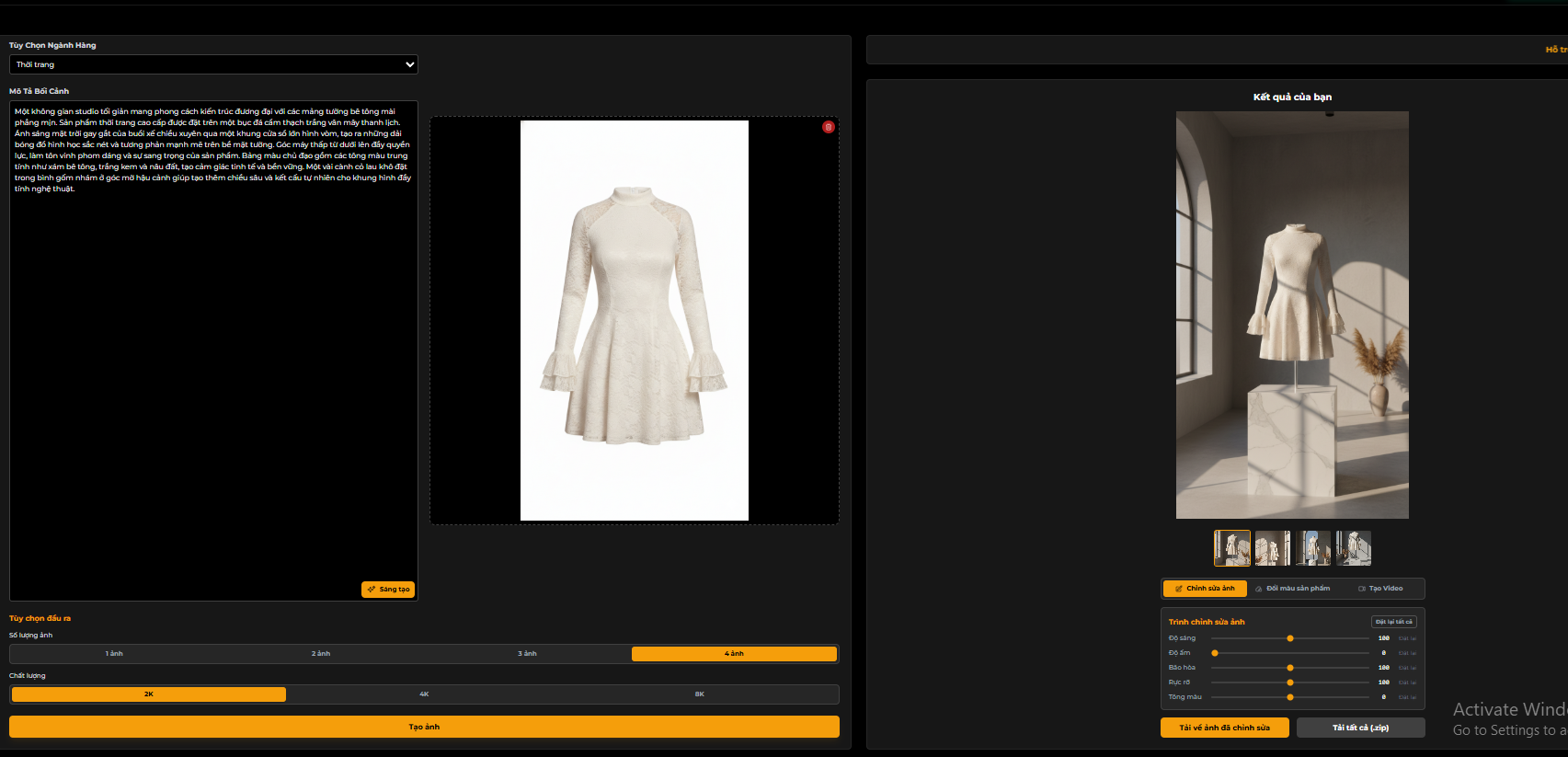Set quality to 8K

[x=700, y=694]
